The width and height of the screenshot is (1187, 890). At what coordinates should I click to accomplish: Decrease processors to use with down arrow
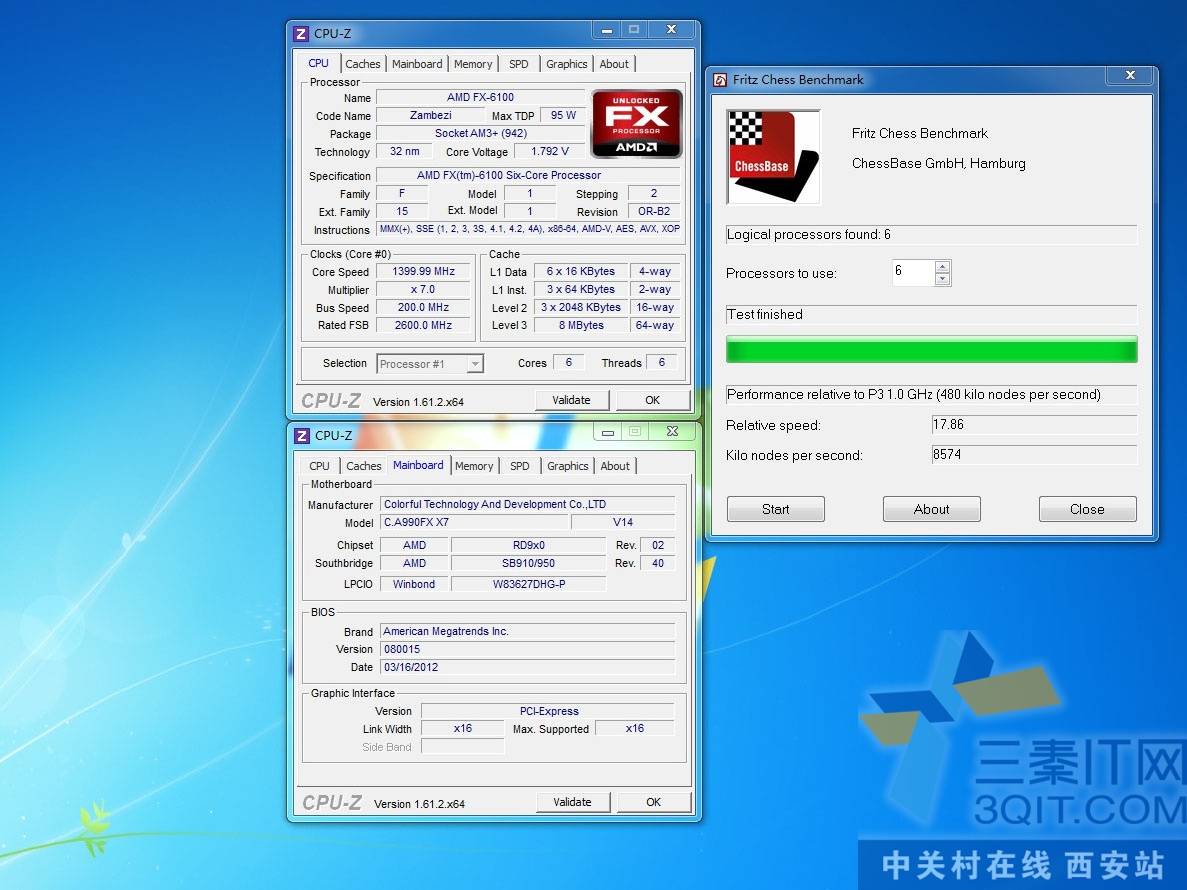click(x=942, y=279)
